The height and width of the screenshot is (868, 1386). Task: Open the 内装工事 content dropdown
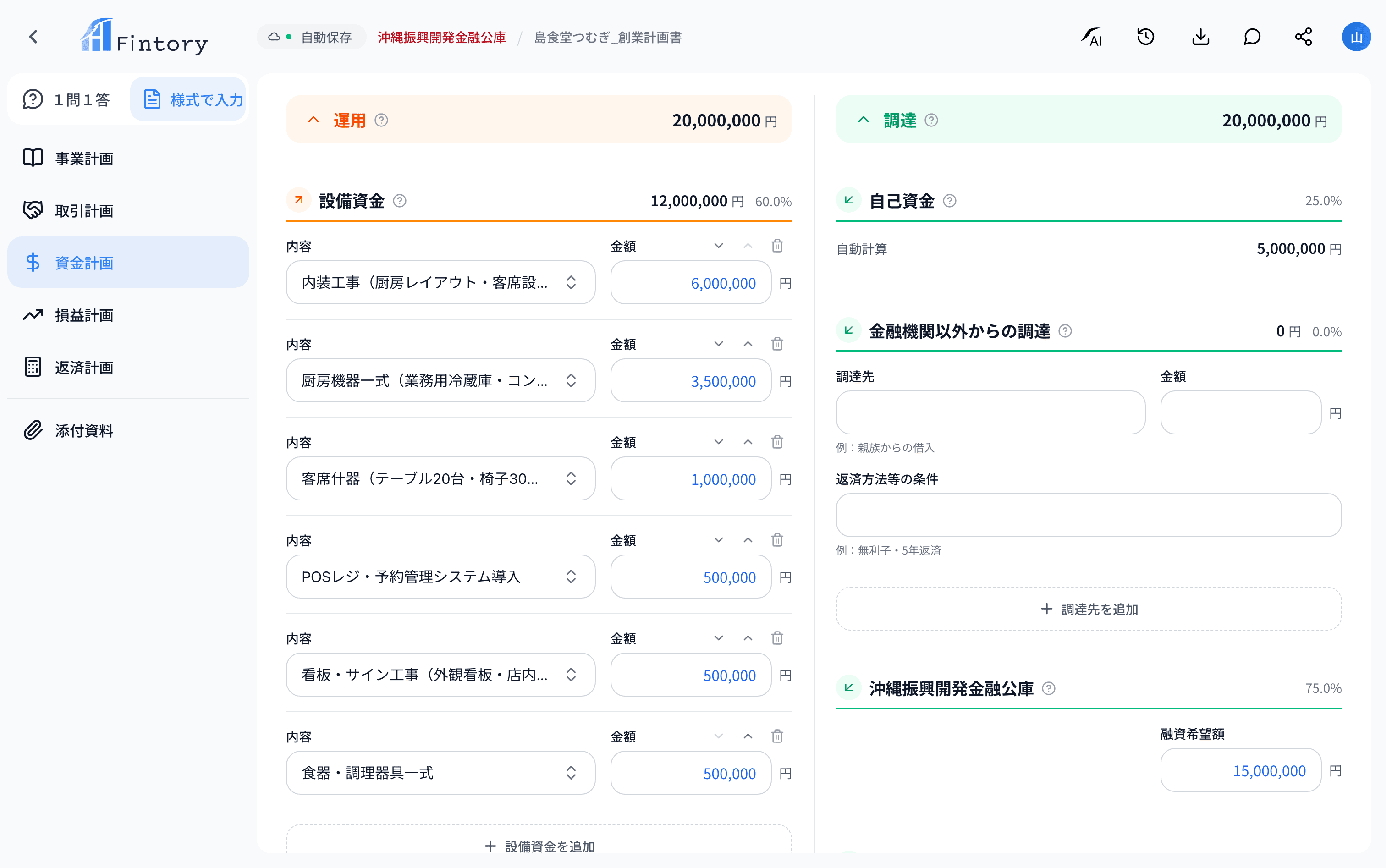point(440,282)
